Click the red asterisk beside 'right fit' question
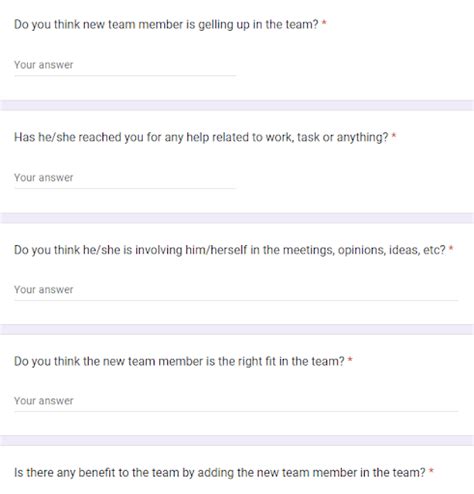This screenshot has width=474, height=494. tap(350, 359)
